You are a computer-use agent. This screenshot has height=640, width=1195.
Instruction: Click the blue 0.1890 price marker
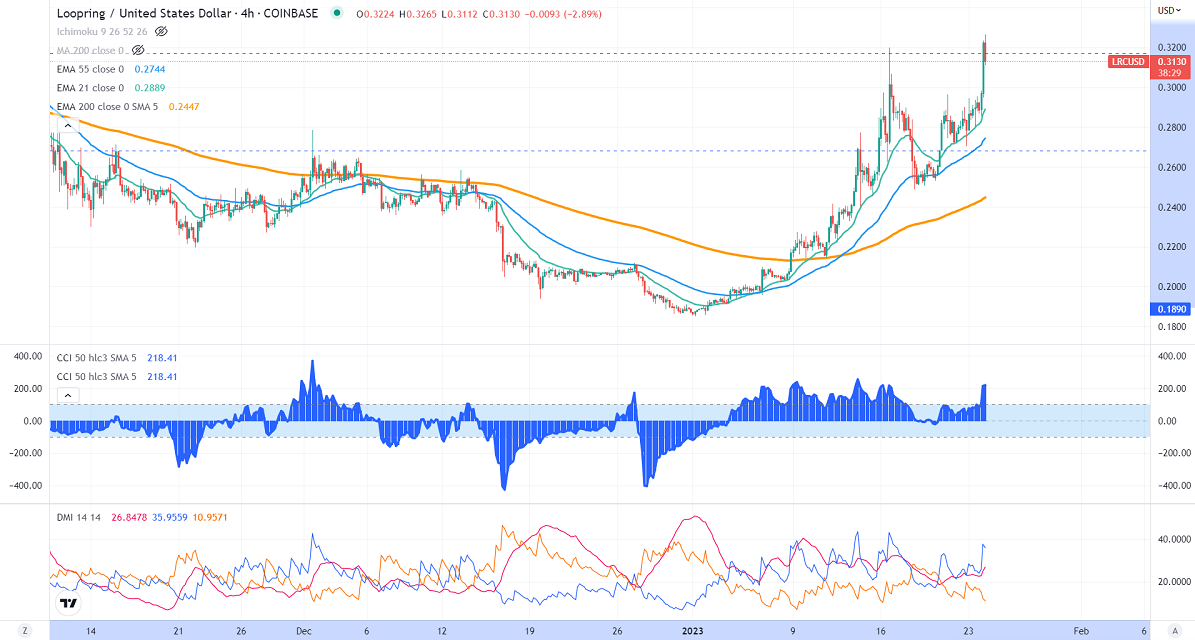point(1172,309)
